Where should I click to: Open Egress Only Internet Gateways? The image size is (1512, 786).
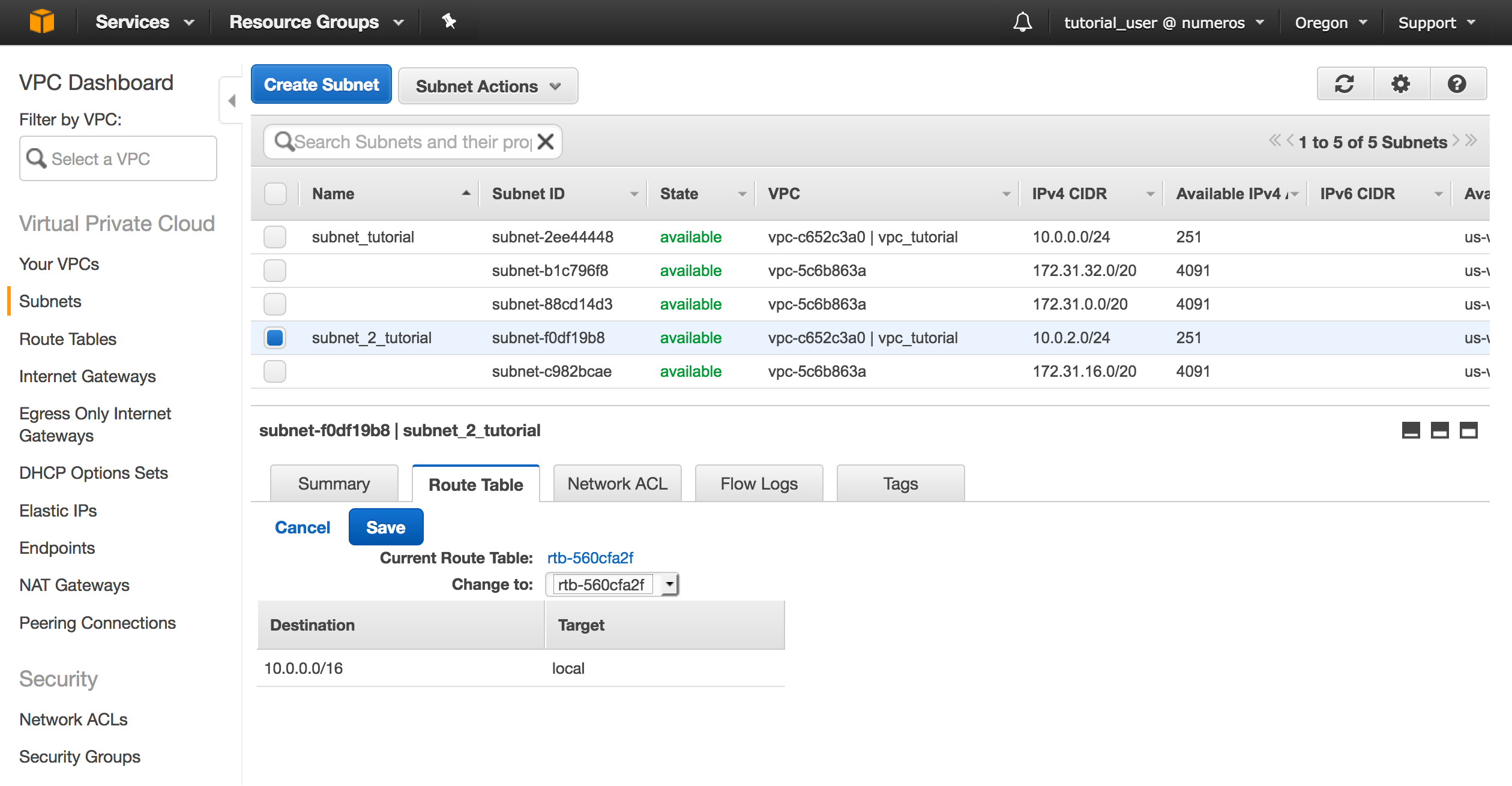[x=95, y=425]
